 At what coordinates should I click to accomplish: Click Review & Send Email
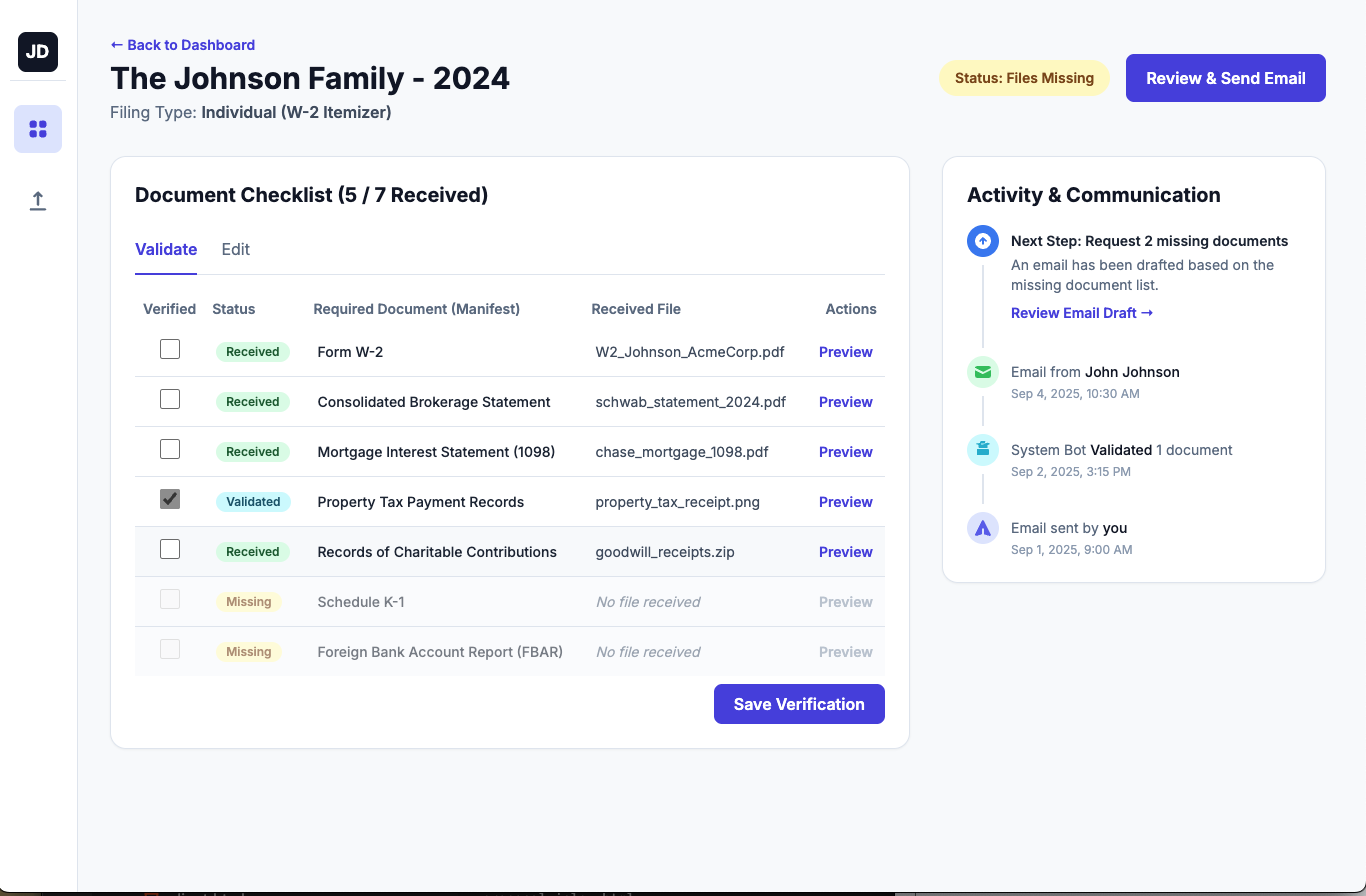1225,77
